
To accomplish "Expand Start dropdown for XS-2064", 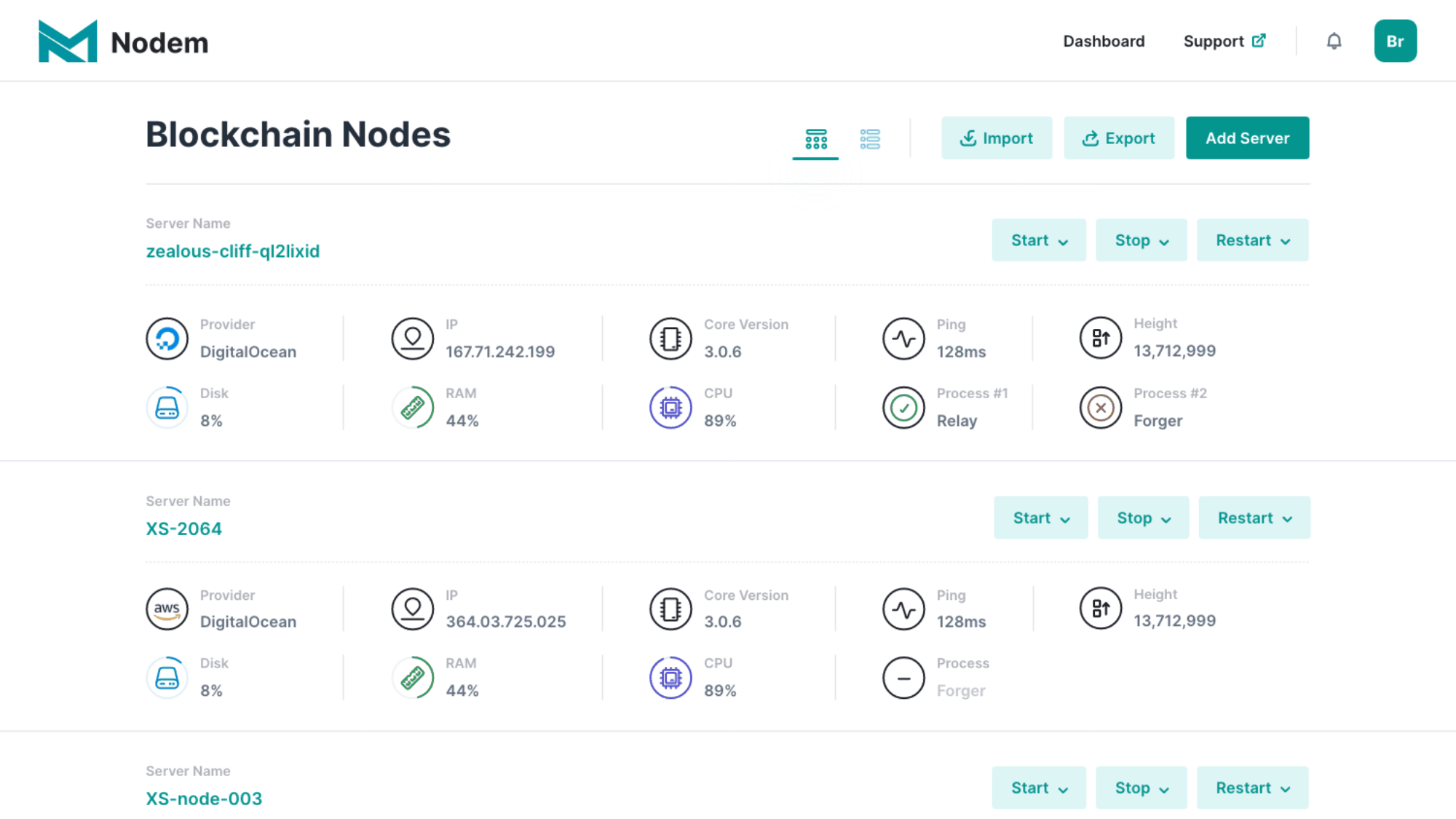I will (1041, 518).
